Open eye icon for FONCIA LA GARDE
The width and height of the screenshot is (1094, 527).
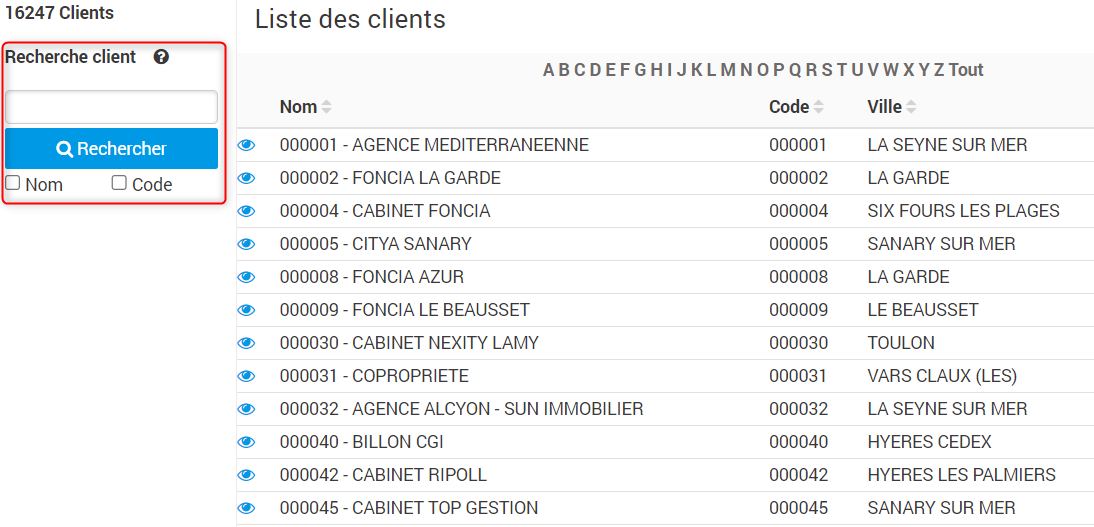[246, 178]
